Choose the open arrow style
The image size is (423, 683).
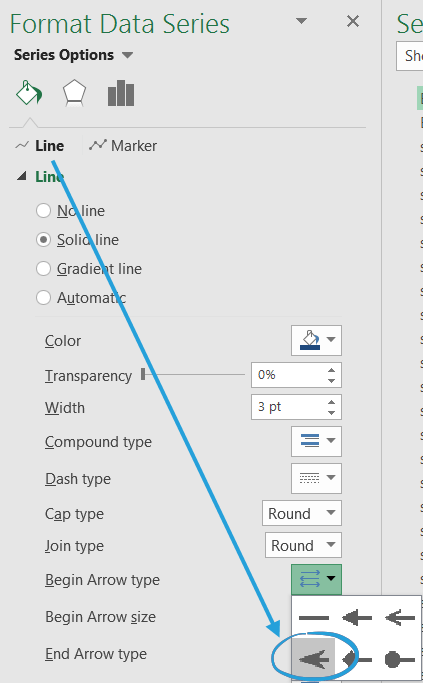tap(400, 618)
